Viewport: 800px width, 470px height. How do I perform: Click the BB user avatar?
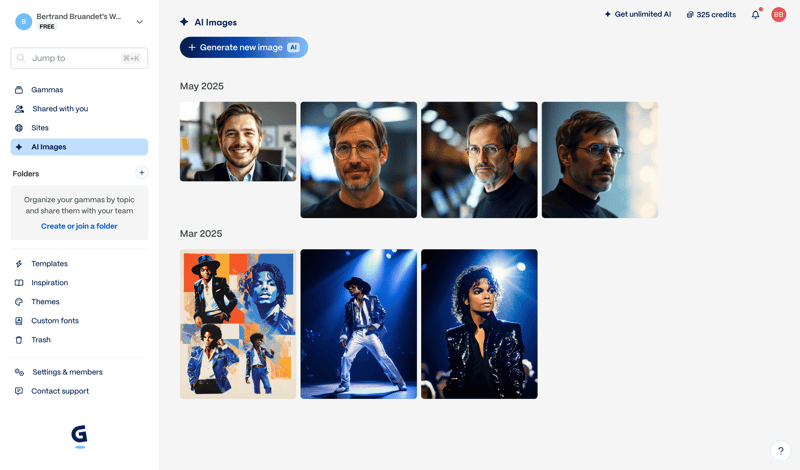coord(778,15)
